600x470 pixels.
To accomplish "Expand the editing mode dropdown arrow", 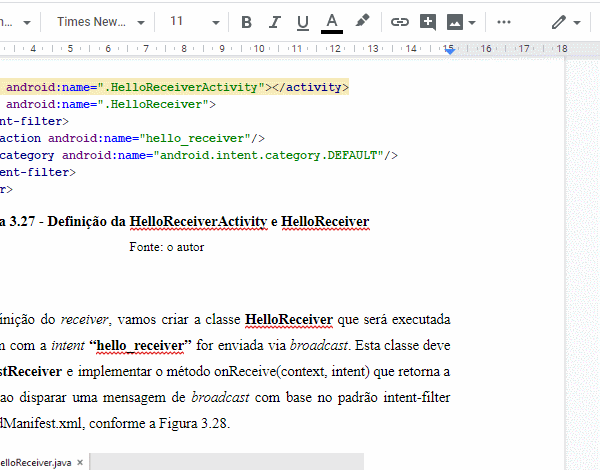I will [577, 23].
